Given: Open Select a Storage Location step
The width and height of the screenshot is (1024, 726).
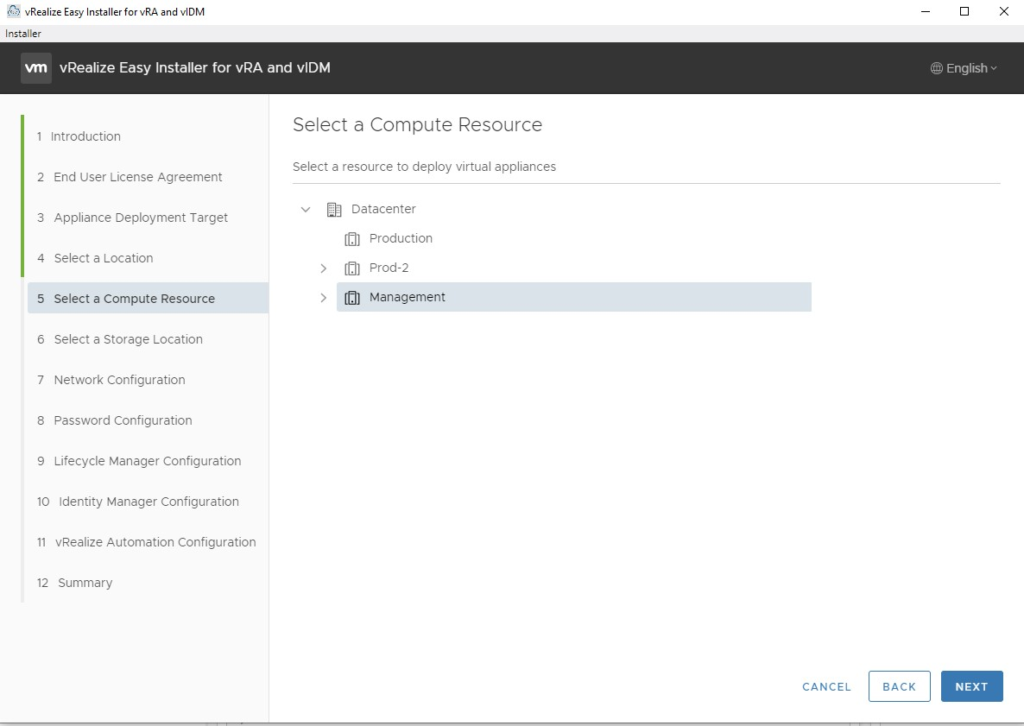Looking at the screenshot, I should pyautogui.click(x=120, y=339).
